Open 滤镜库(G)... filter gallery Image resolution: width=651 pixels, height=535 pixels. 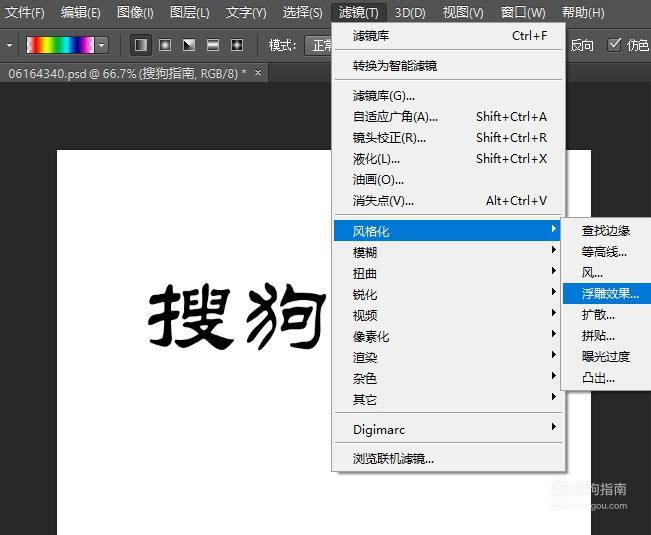click(x=448, y=96)
